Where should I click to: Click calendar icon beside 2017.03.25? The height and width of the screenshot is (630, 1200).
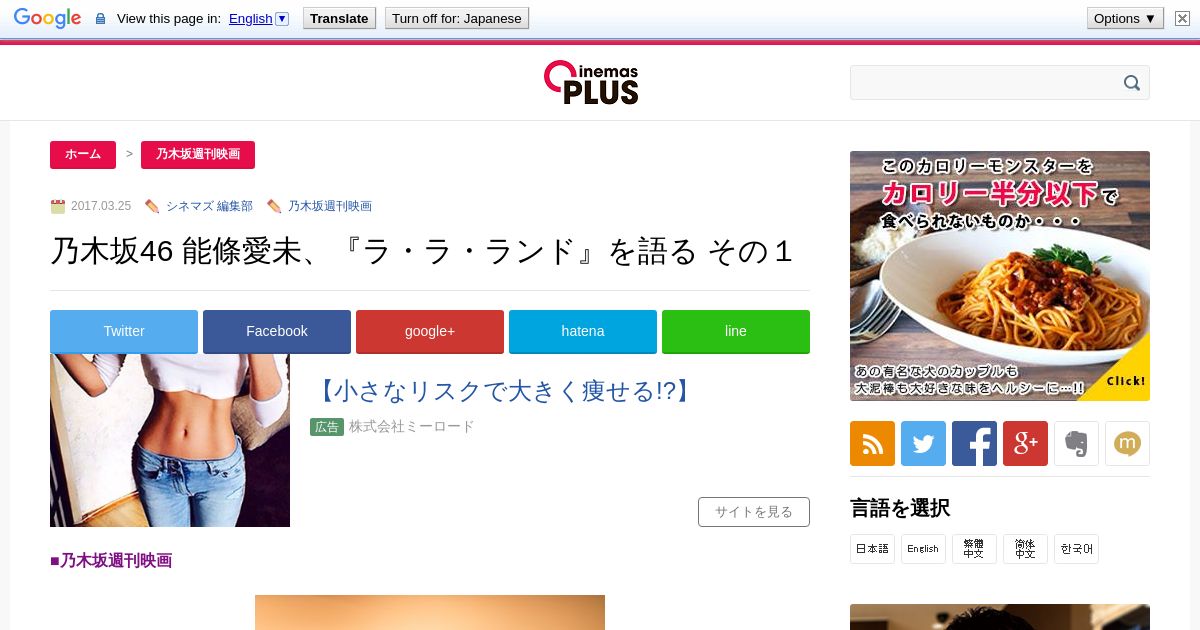coord(58,206)
